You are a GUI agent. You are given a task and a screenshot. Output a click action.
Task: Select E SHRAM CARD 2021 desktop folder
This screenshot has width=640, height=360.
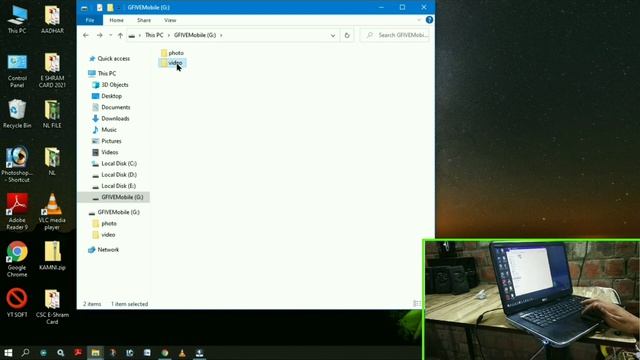[52, 71]
